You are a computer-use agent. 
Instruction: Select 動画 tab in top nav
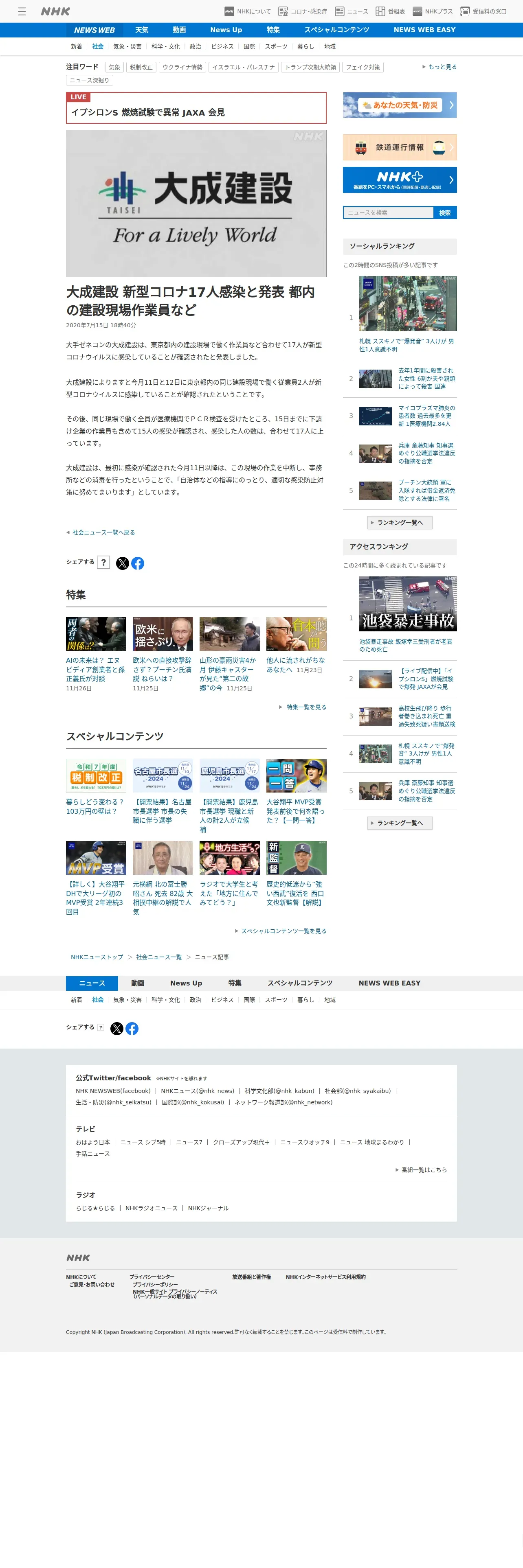pyautogui.click(x=179, y=30)
